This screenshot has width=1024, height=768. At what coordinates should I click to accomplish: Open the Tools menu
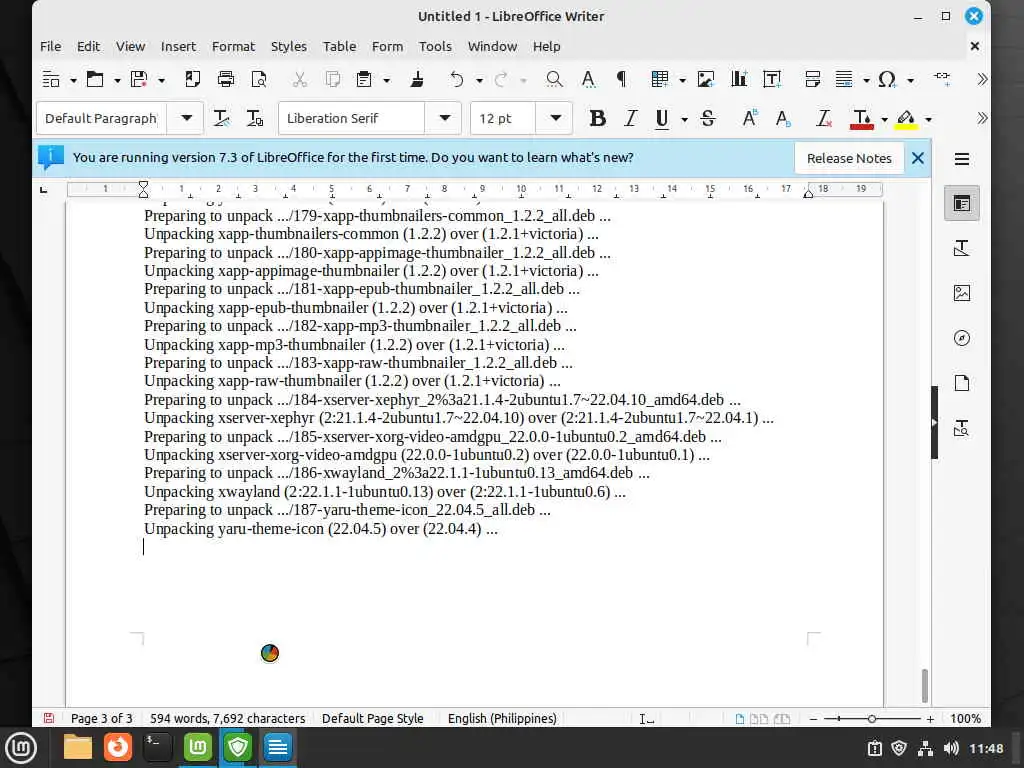click(x=435, y=46)
